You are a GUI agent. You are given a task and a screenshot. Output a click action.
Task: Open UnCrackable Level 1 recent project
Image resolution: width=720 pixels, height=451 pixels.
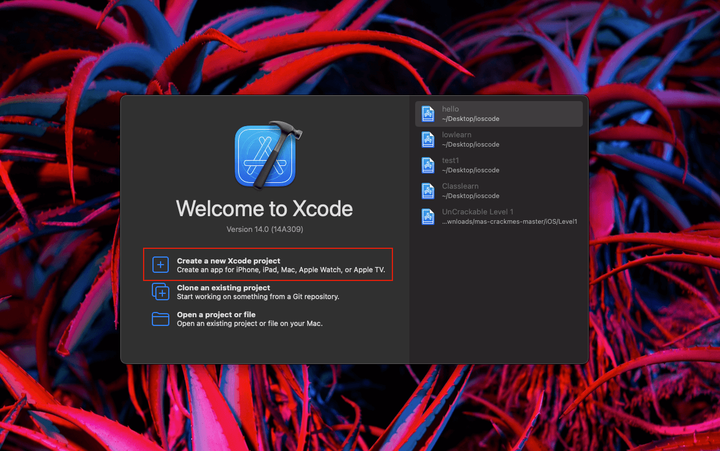499,217
